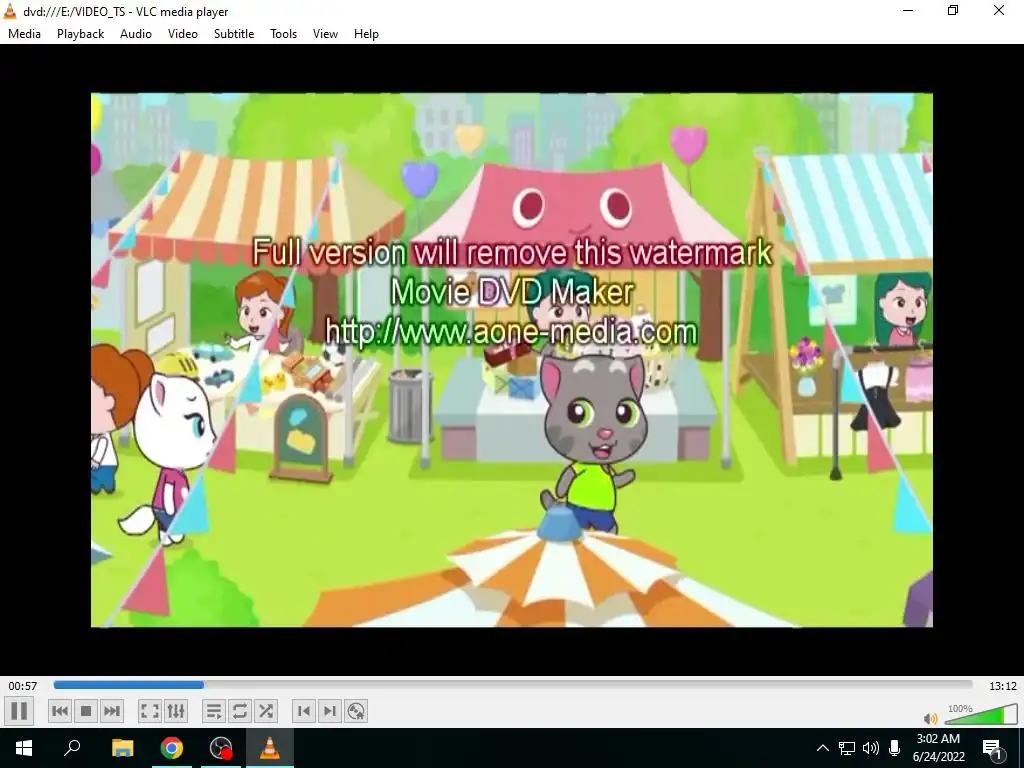Open system volume tray icon

[871, 748]
